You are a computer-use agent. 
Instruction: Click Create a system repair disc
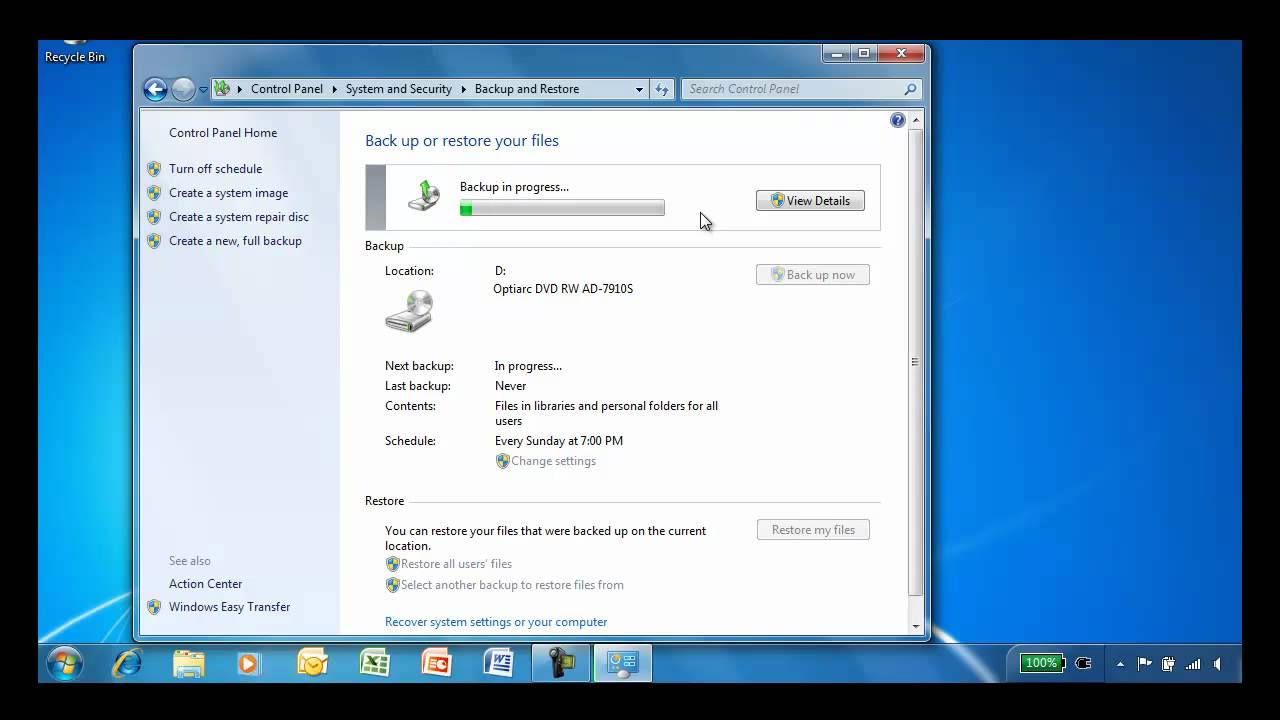(238, 217)
